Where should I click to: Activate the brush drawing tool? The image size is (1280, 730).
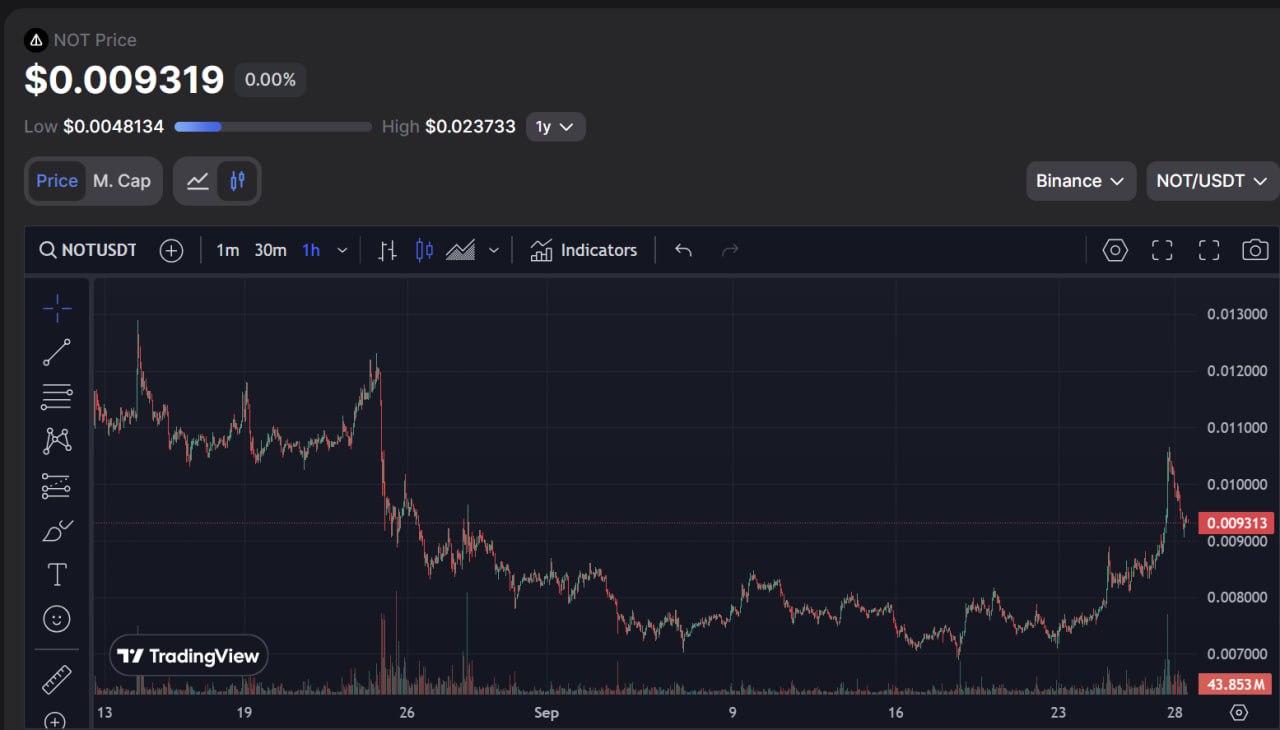pyautogui.click(x=57, y=530)
